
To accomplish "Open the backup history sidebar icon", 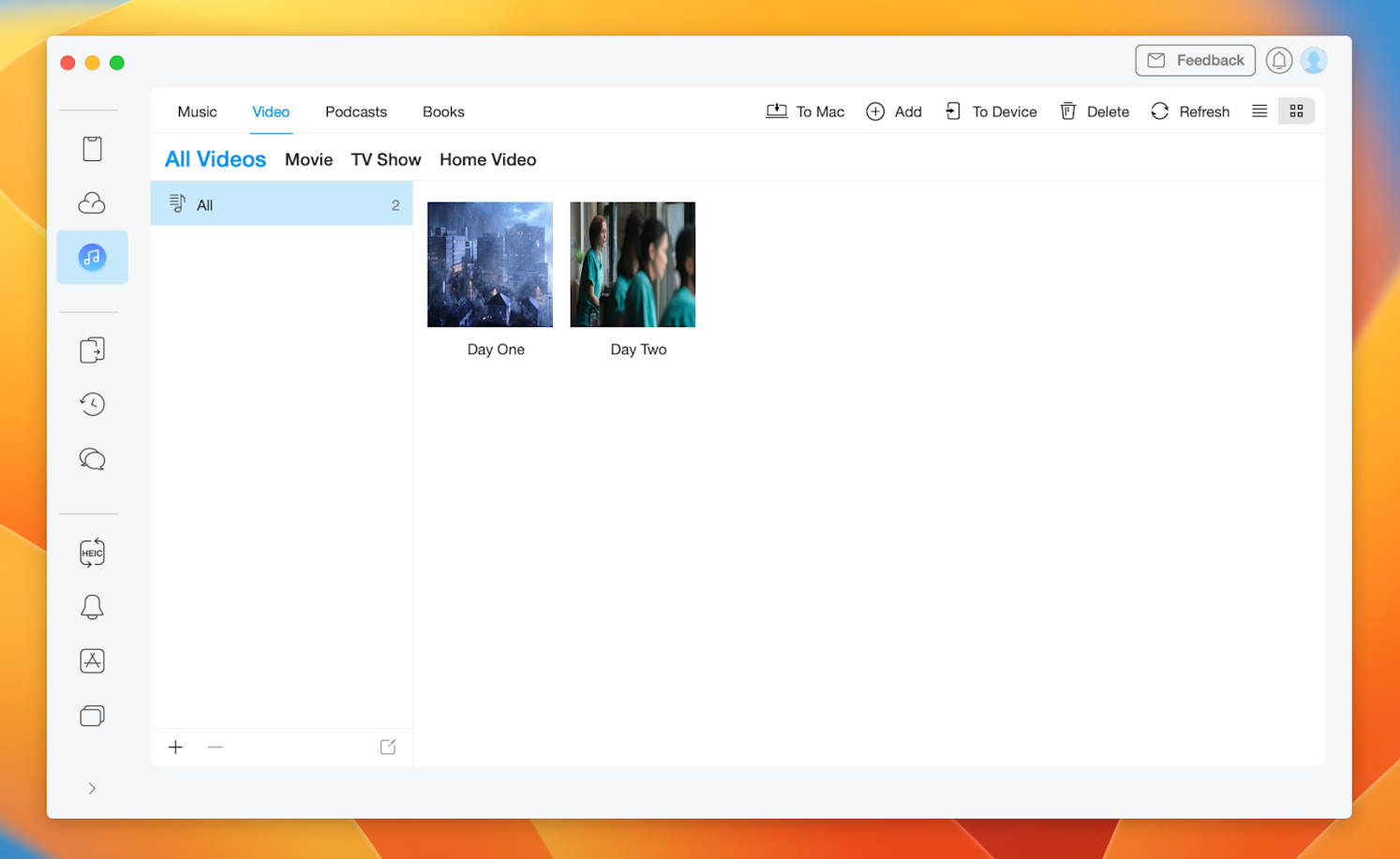I will point(92,405).
